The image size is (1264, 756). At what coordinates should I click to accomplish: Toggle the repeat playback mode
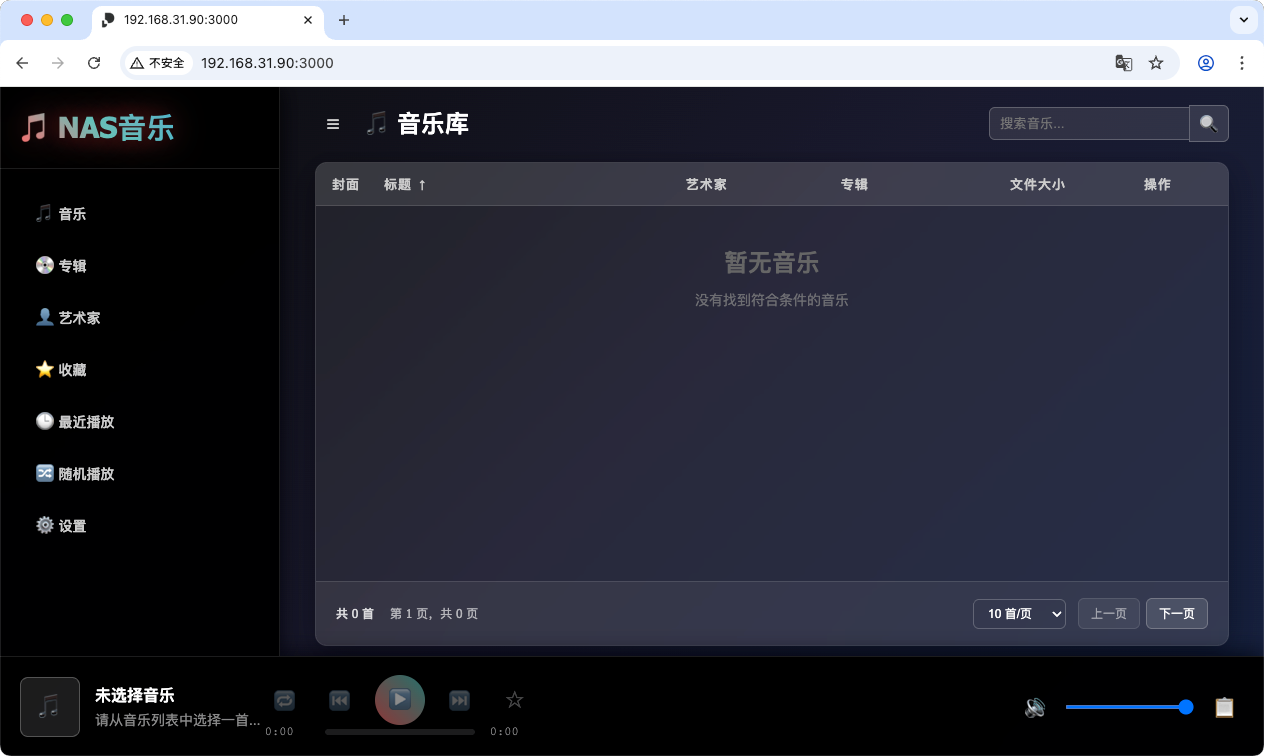(283, 700)
